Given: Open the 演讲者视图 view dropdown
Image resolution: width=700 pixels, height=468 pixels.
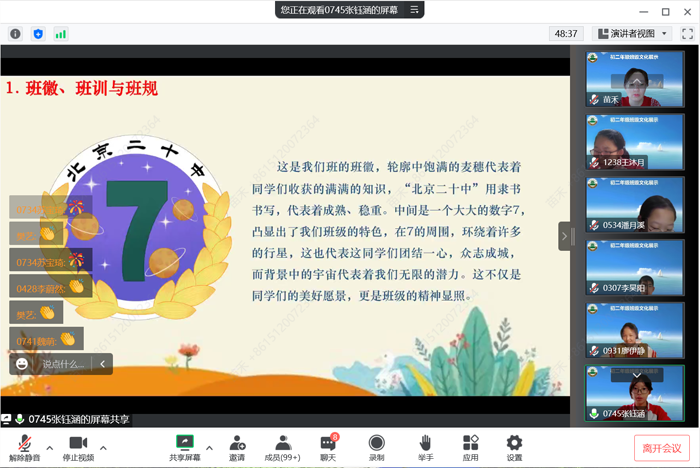Looking at the screenshot, I should [632, 34].
